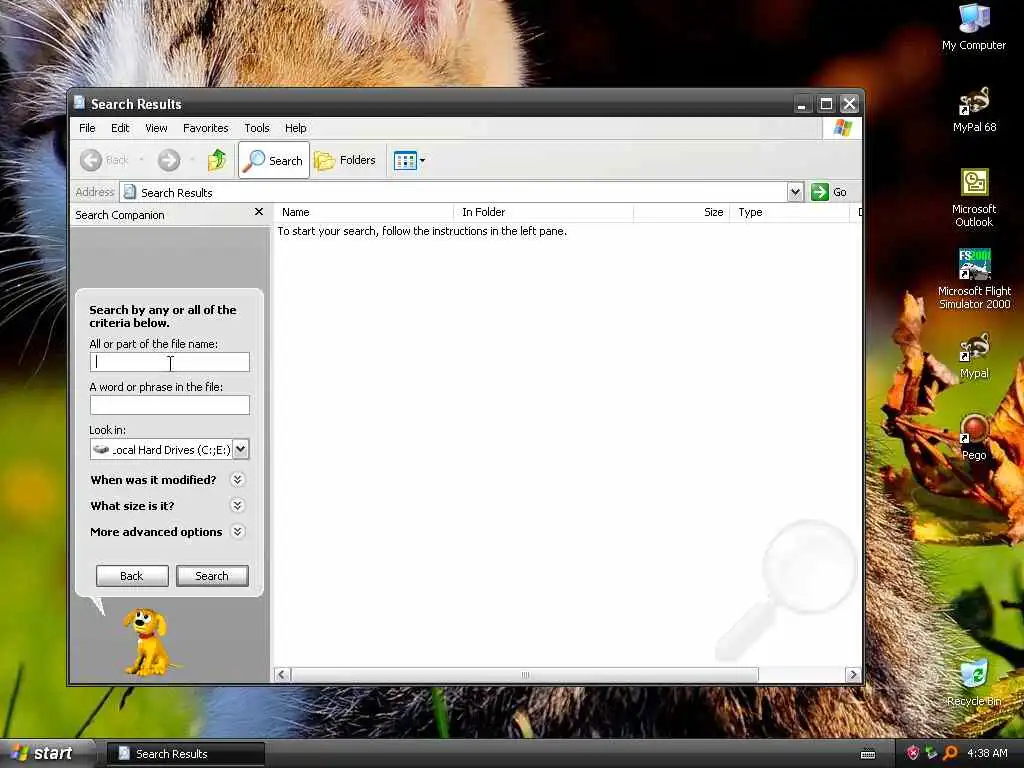Click the Search toolbar button
The width and height of the screenshot is (1024, 768).
point(274,160)
